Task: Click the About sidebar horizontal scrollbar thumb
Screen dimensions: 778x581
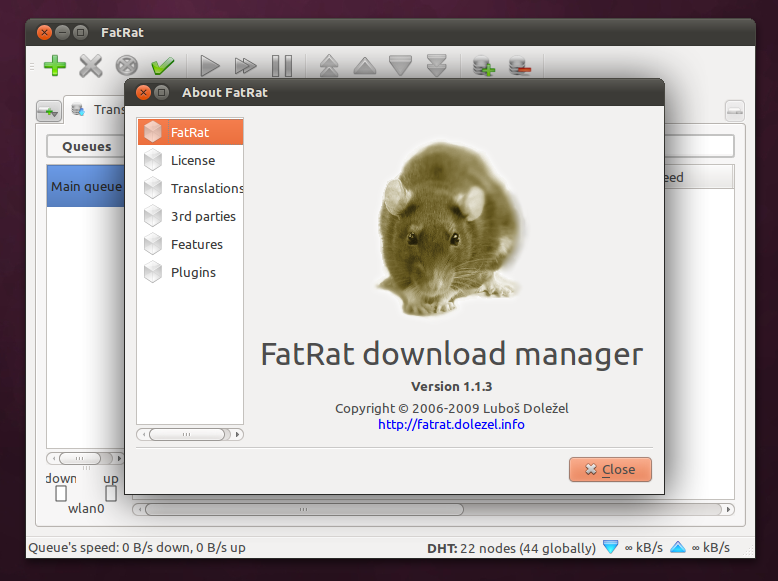Action: tap(187, 435)
